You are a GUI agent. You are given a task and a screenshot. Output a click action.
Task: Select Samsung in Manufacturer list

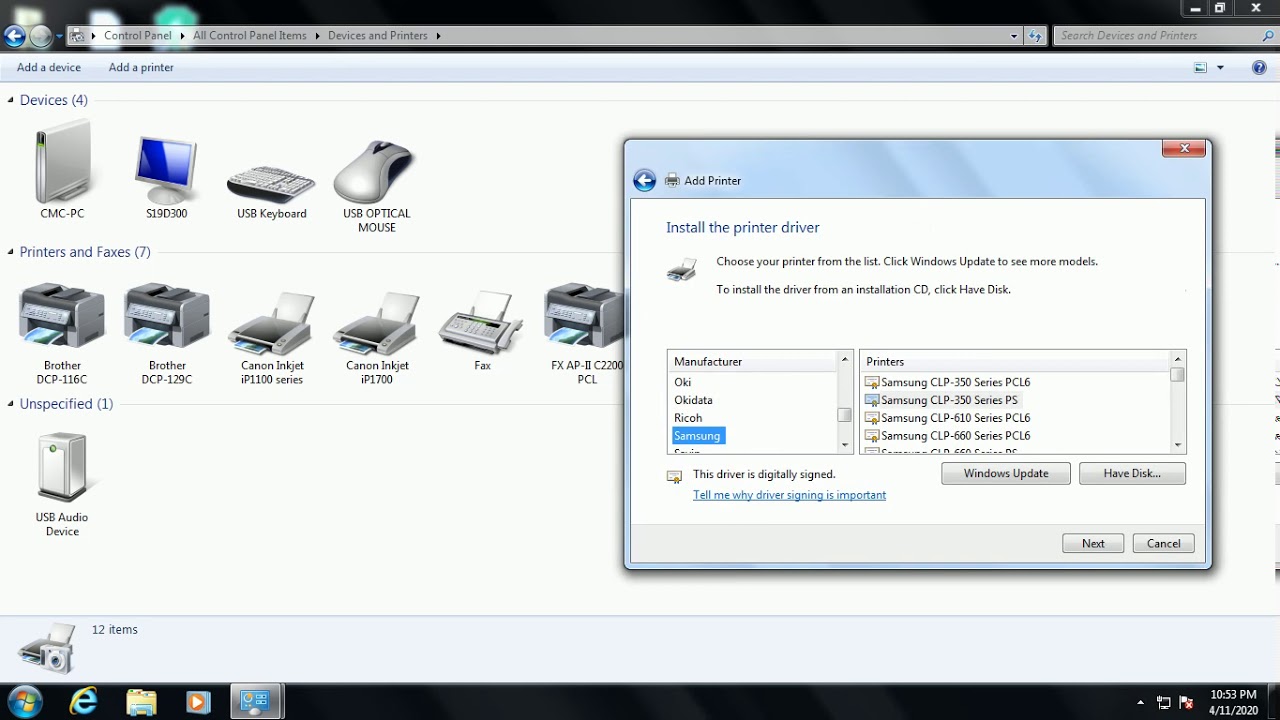(698, 436)
